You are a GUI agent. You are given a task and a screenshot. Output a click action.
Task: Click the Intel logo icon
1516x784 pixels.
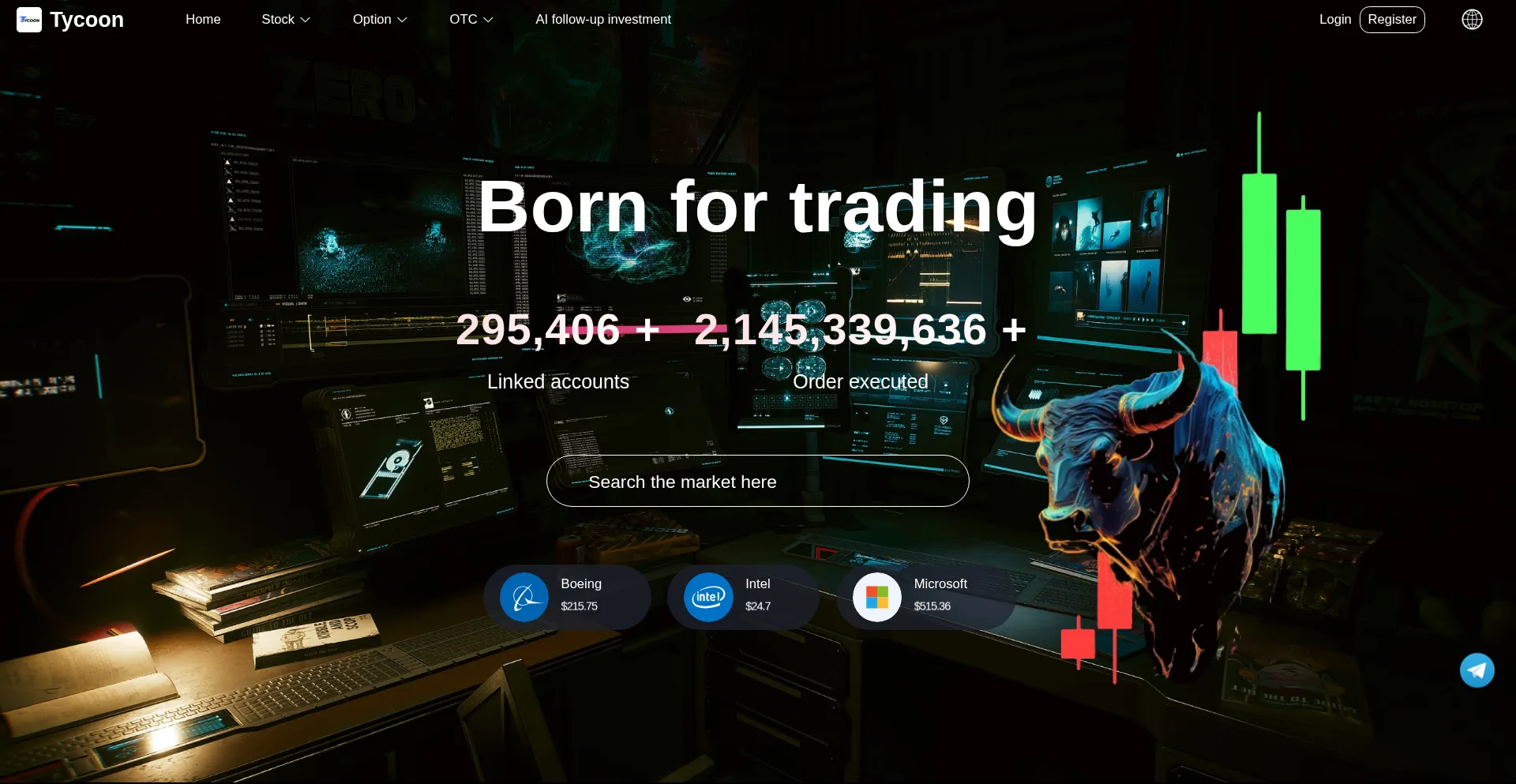coord(708,597)
